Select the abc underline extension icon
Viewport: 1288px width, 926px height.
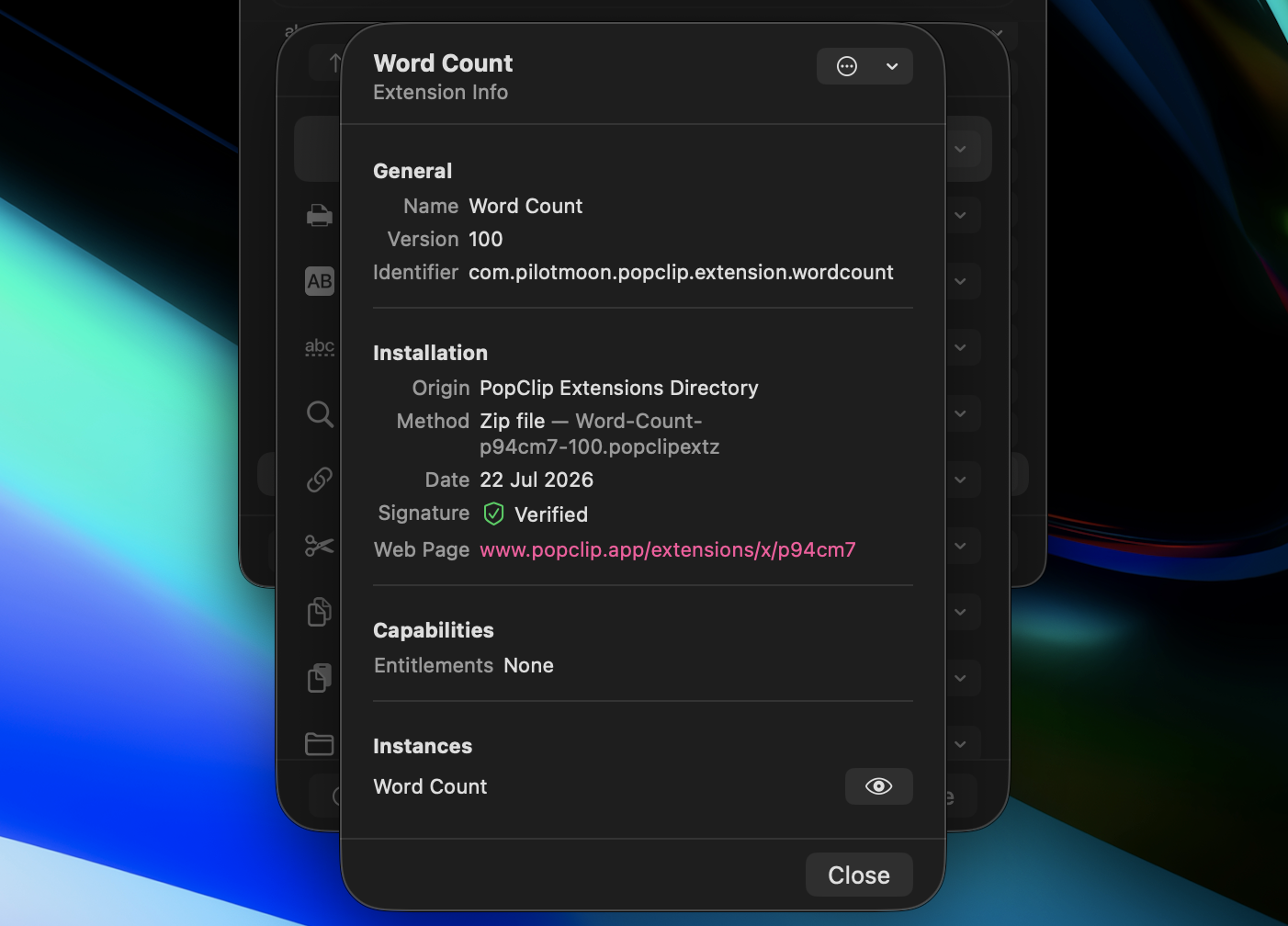(319, 347)
